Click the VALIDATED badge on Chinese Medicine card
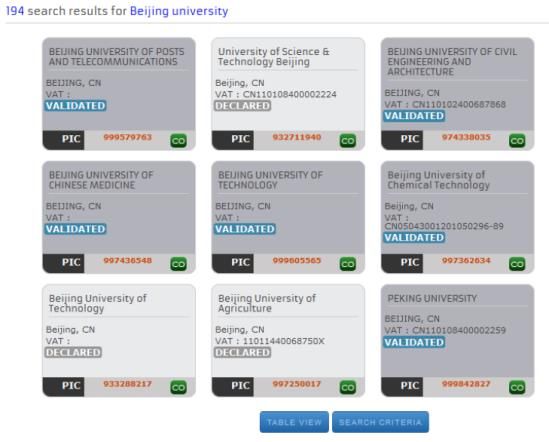The width and height of the screenshot is (549, 442). 76,229
